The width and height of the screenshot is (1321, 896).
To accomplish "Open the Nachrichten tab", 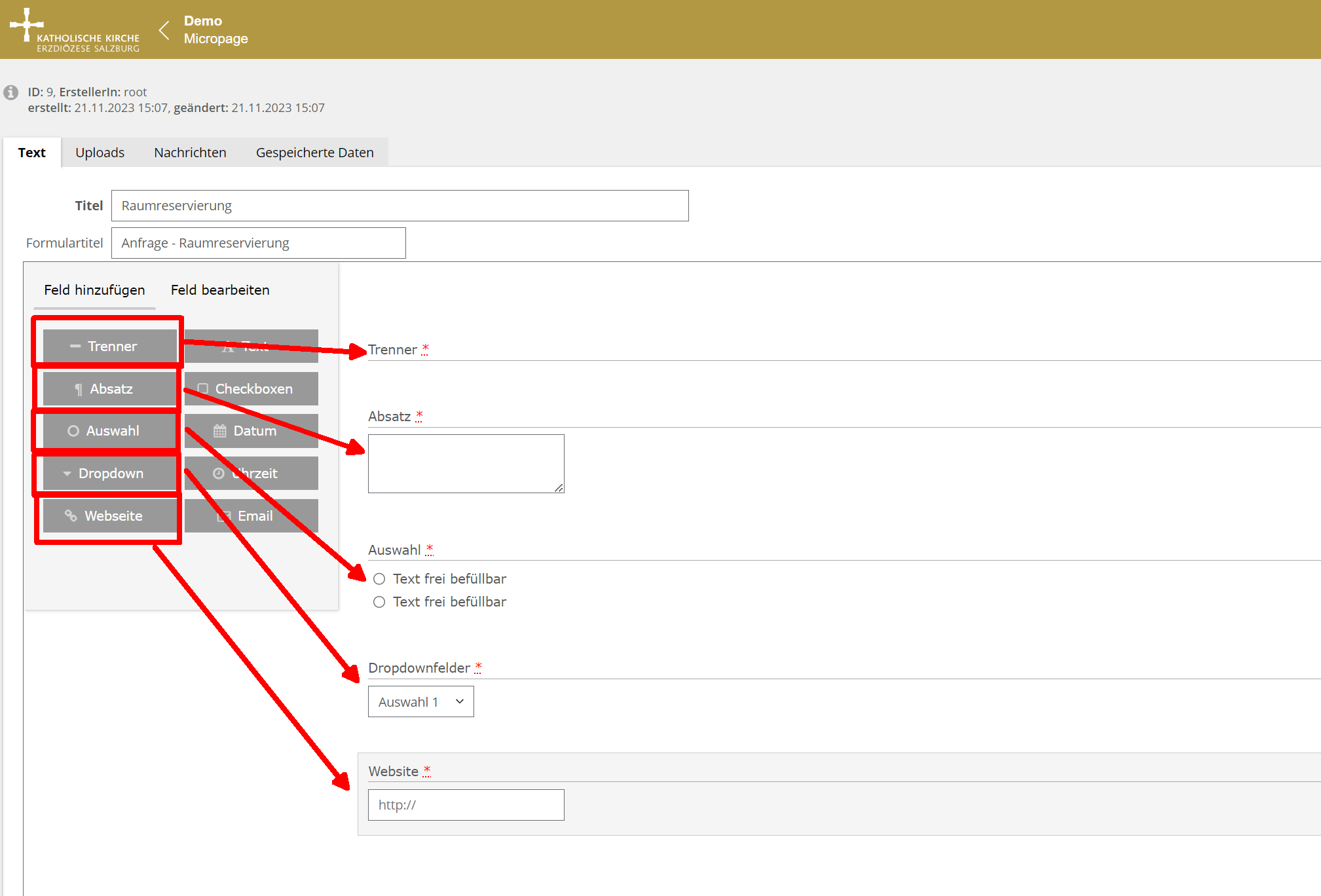I will (x=190, y=153).
